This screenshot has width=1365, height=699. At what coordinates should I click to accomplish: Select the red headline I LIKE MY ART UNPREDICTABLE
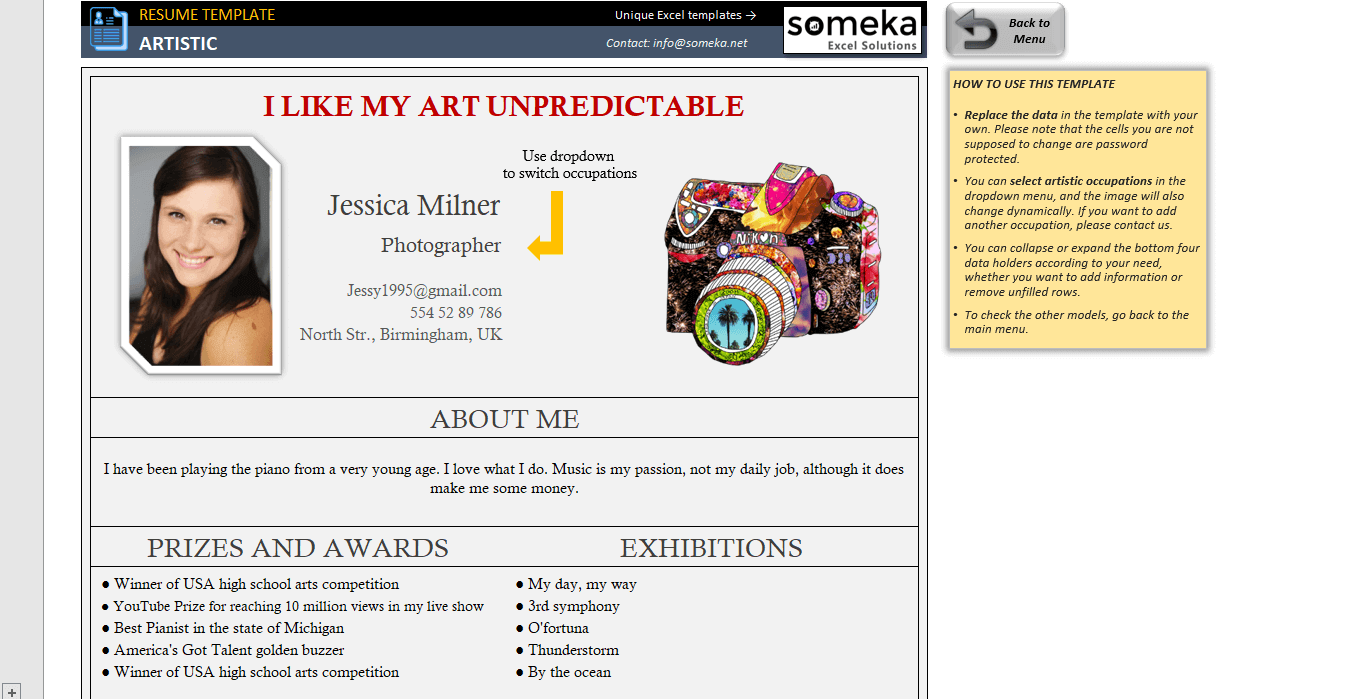click(503, 106)
